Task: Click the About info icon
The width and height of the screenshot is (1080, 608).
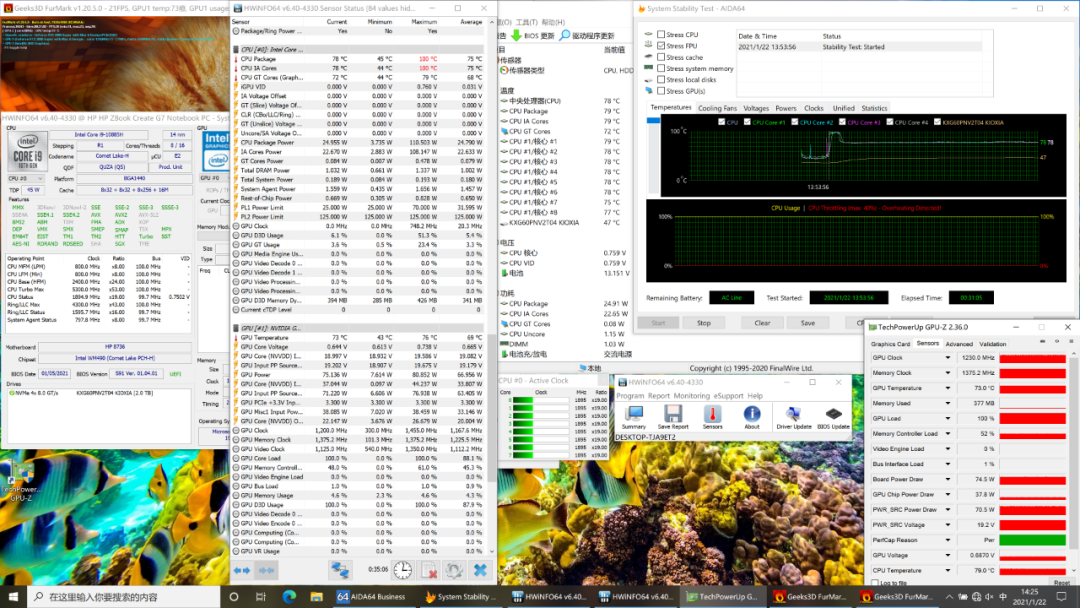Action: [752, 415]
